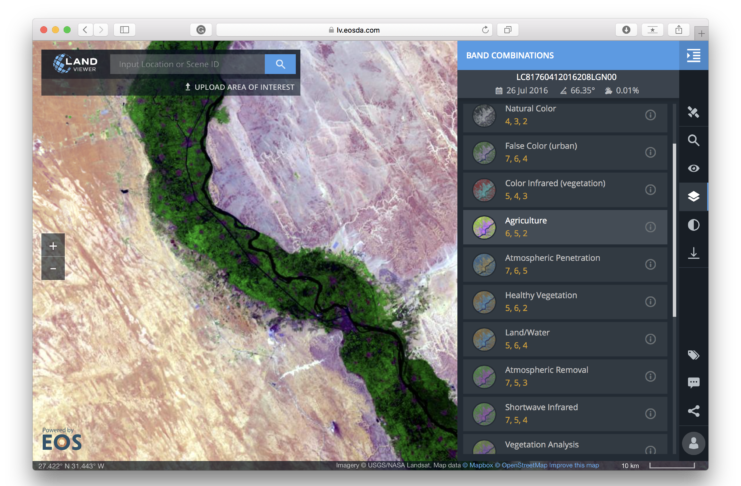Click the location or scene ID search field
This screenshot has width=741, height=486.
[x=186, y=64]
